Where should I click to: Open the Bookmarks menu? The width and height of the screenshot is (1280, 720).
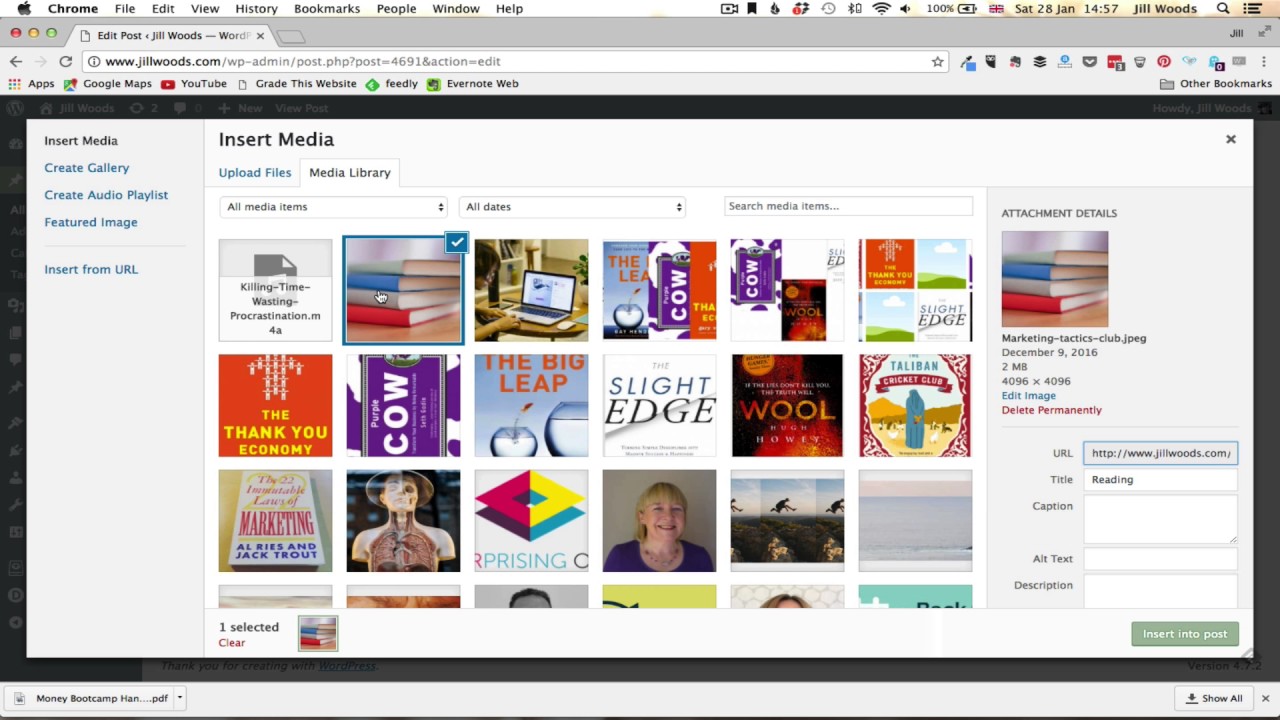327,9
